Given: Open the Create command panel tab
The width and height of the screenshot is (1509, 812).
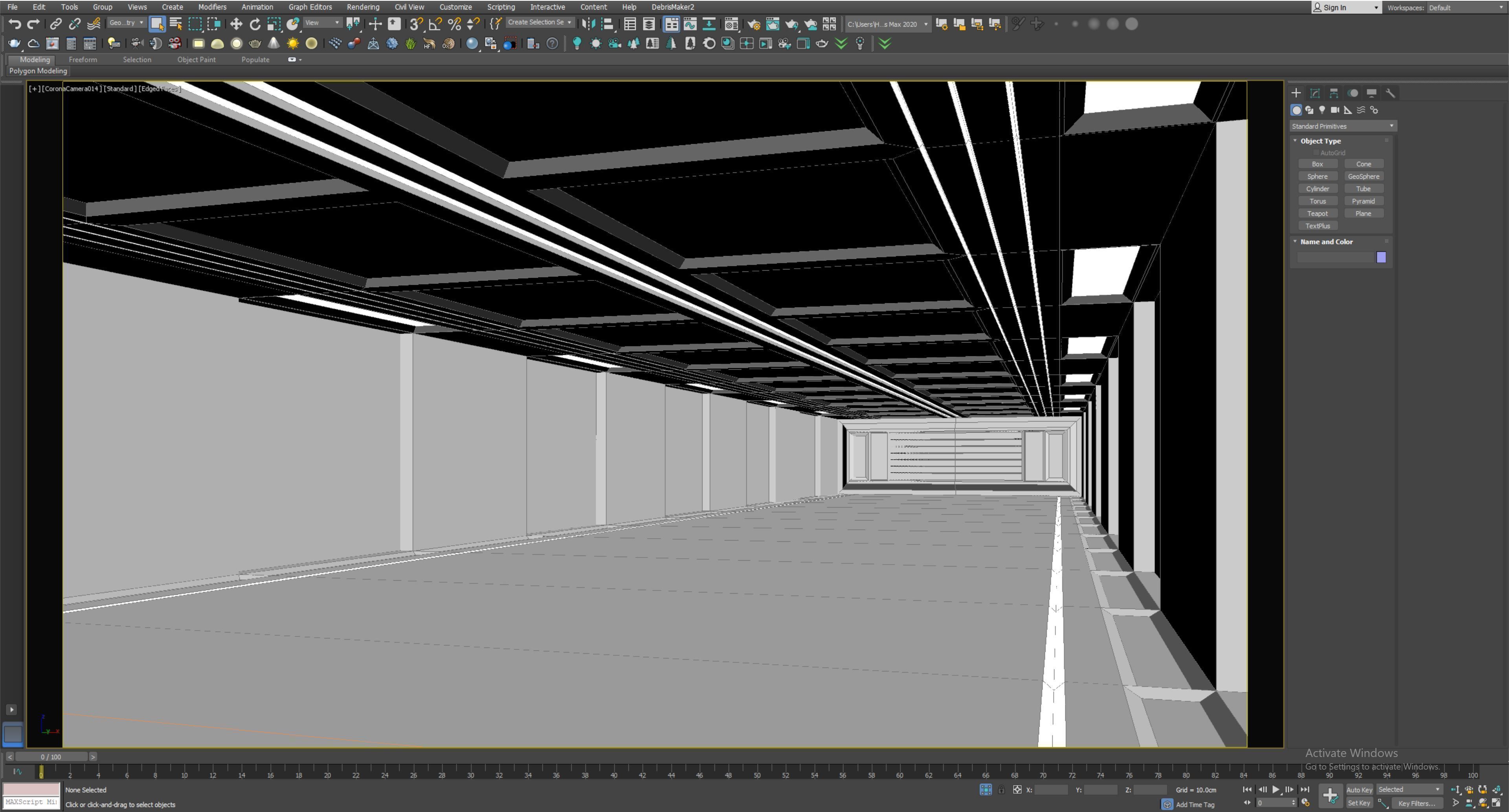Looking at the screenshot, I should tap(1296, 93).
